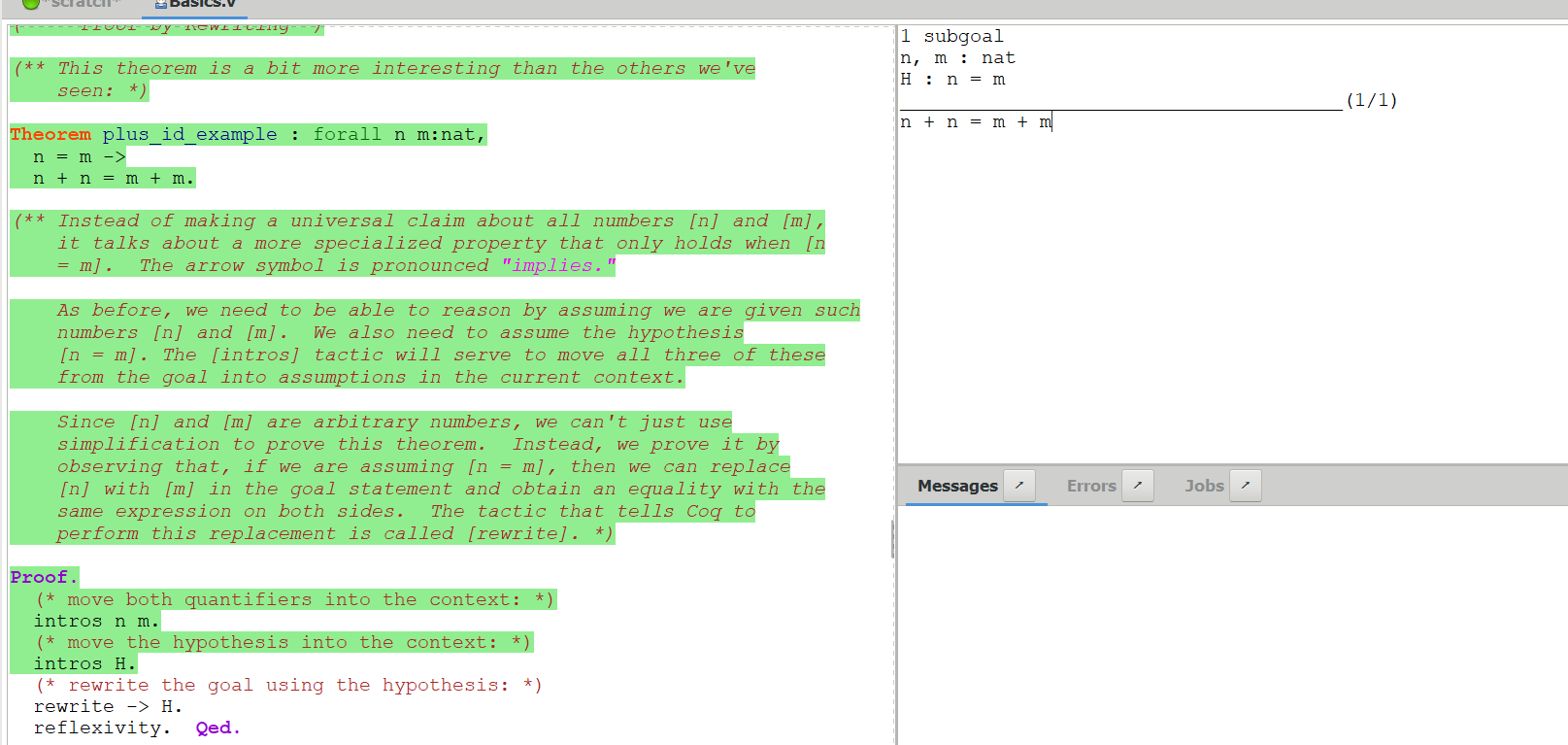Detach the Jobs panel with its arrow button
Screen dimensions: 1568x745
coord(1245,485)
